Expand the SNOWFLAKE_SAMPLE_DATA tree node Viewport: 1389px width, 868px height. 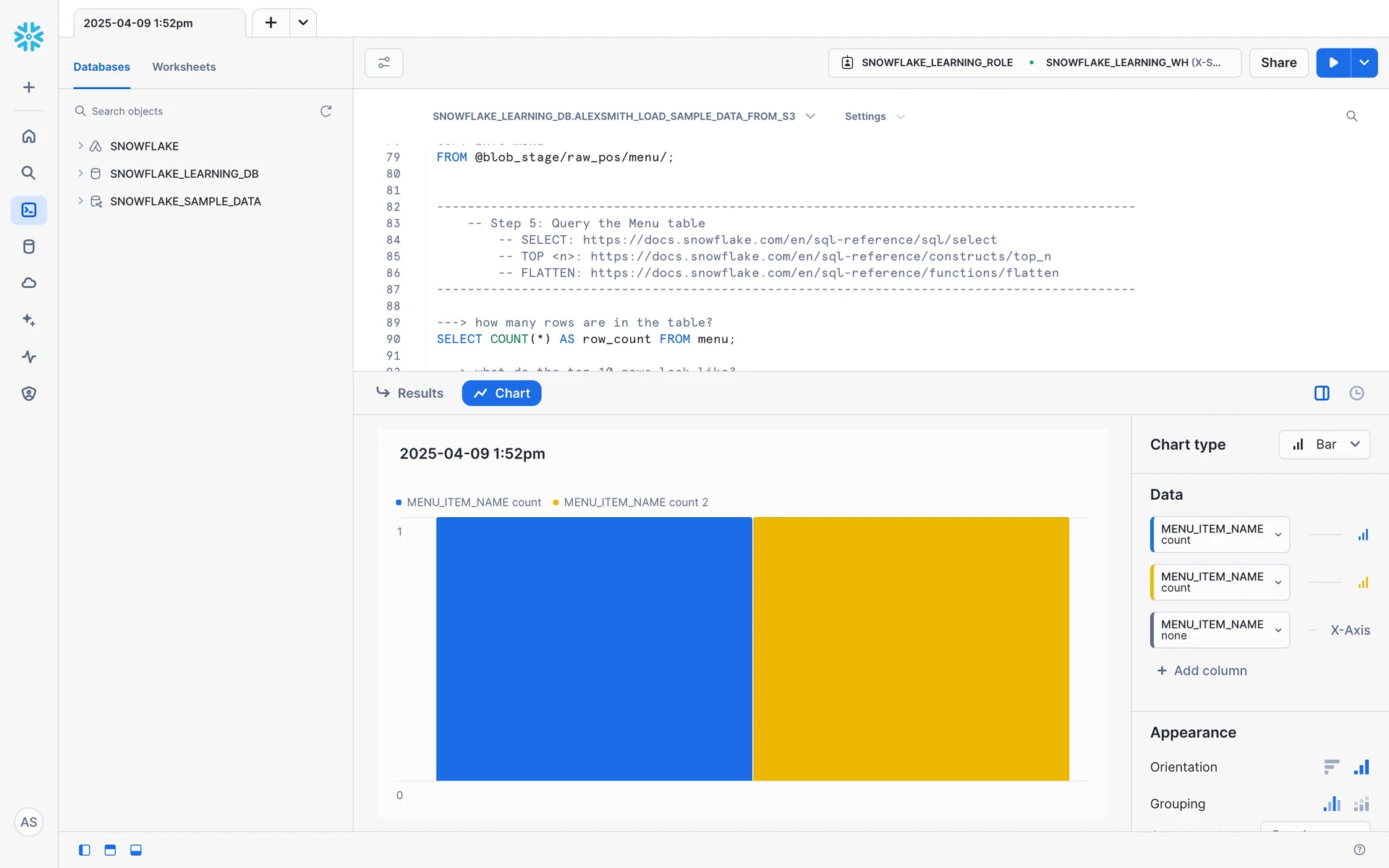pos(80,201)
